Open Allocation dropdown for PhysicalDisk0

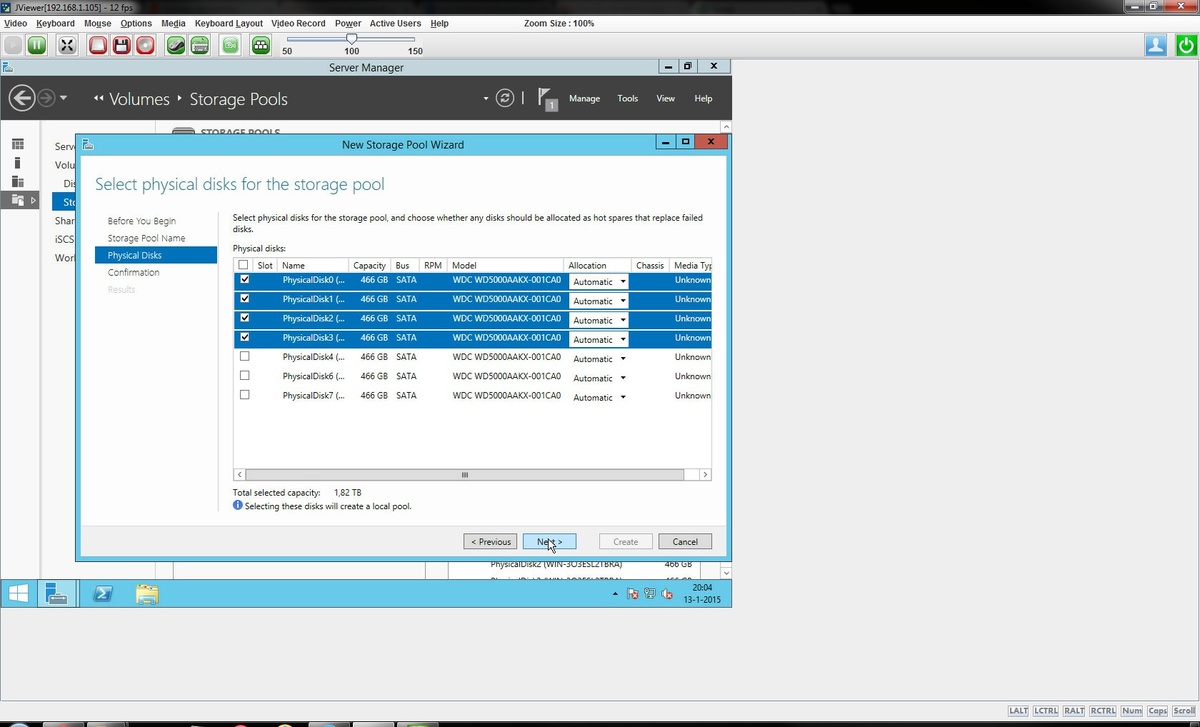coord(598,282)
